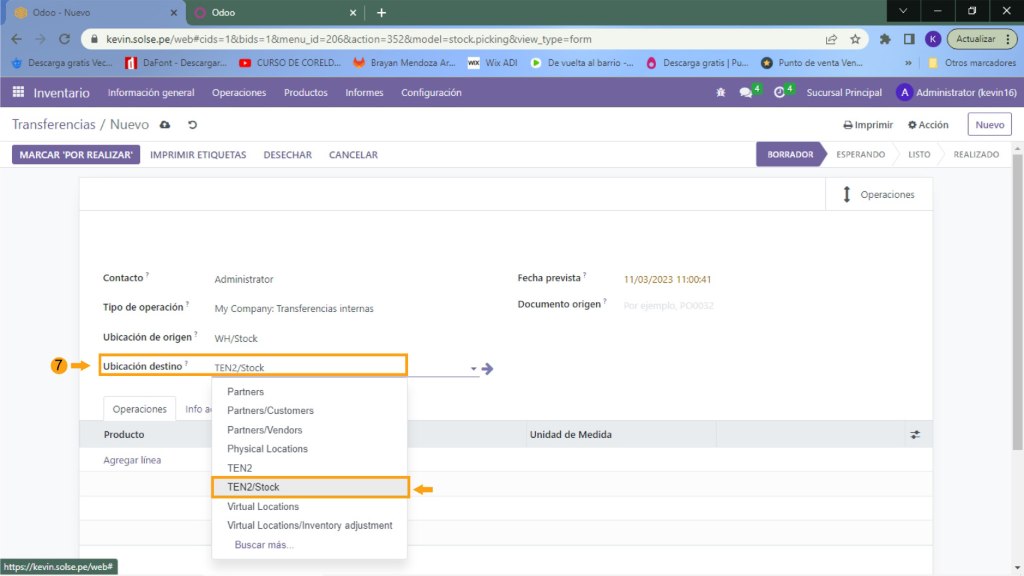Toggle the Ubicación destino dropdown arrow

coord(473,369)
